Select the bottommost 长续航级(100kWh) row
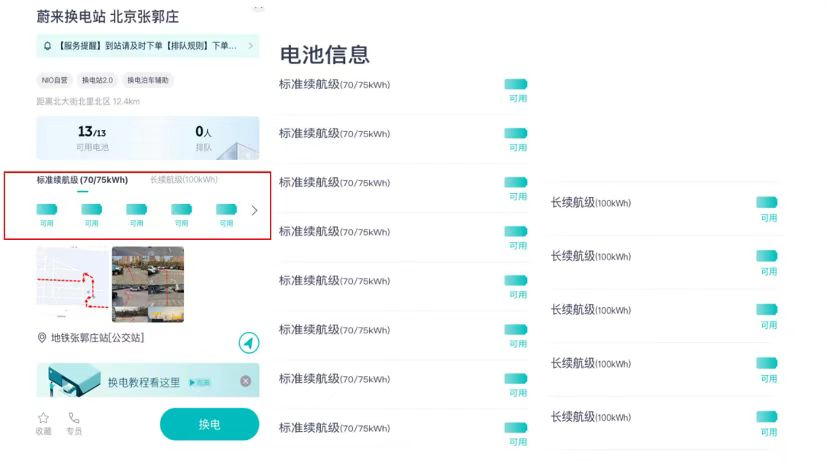Image resolution: width=828 pixels, height=470 pixels. click(x=664, y=423)
